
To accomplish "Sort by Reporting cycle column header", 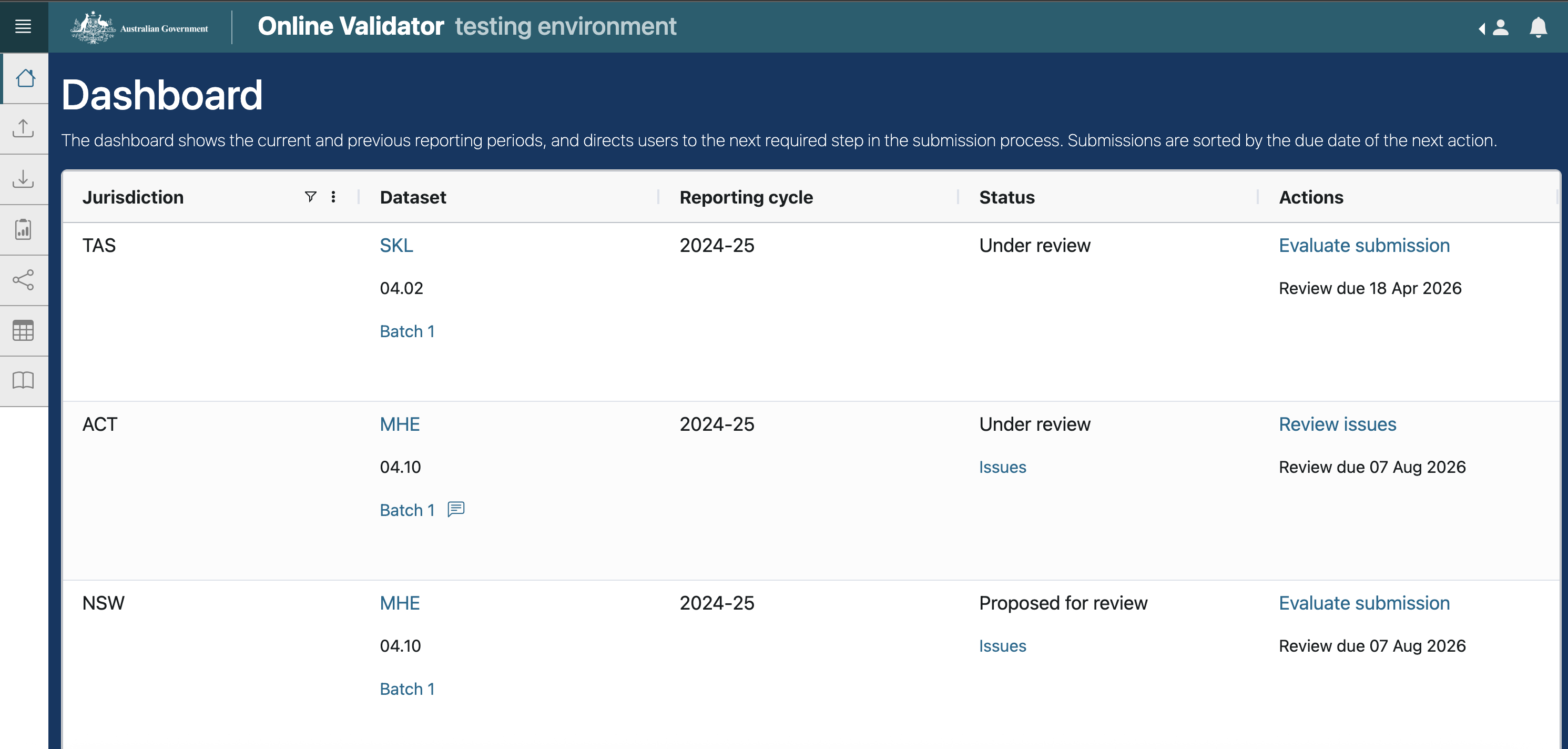I will [x=746, y=197].
